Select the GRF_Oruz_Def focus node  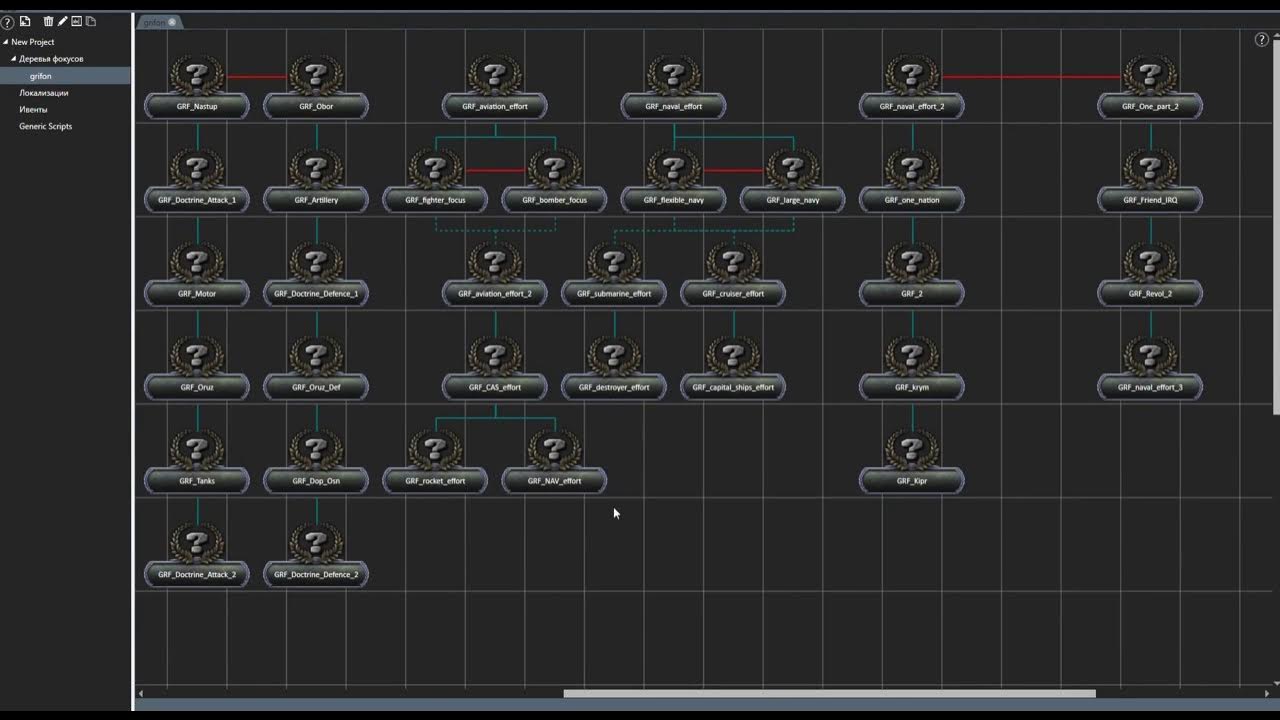pos(316,368)
